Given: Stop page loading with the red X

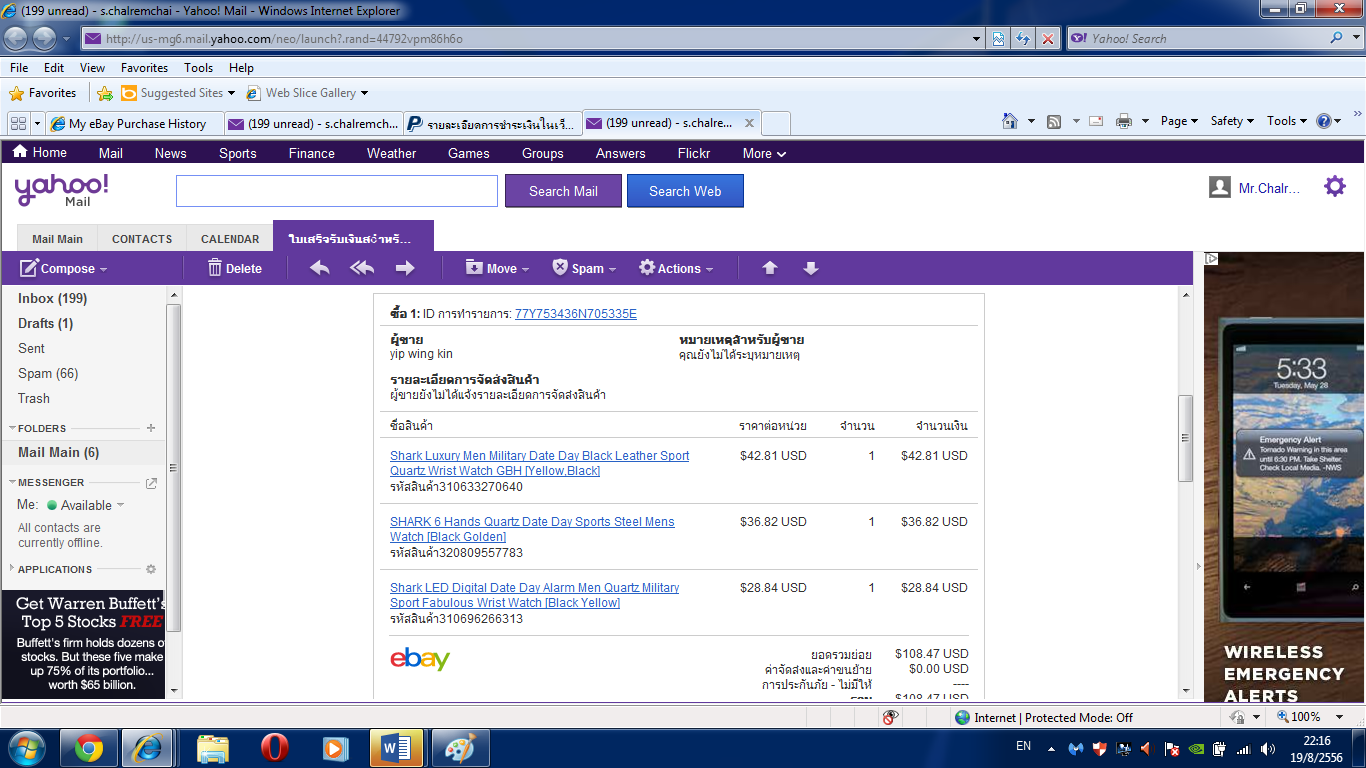Looking at the screenshot, I should [1048, 39].
